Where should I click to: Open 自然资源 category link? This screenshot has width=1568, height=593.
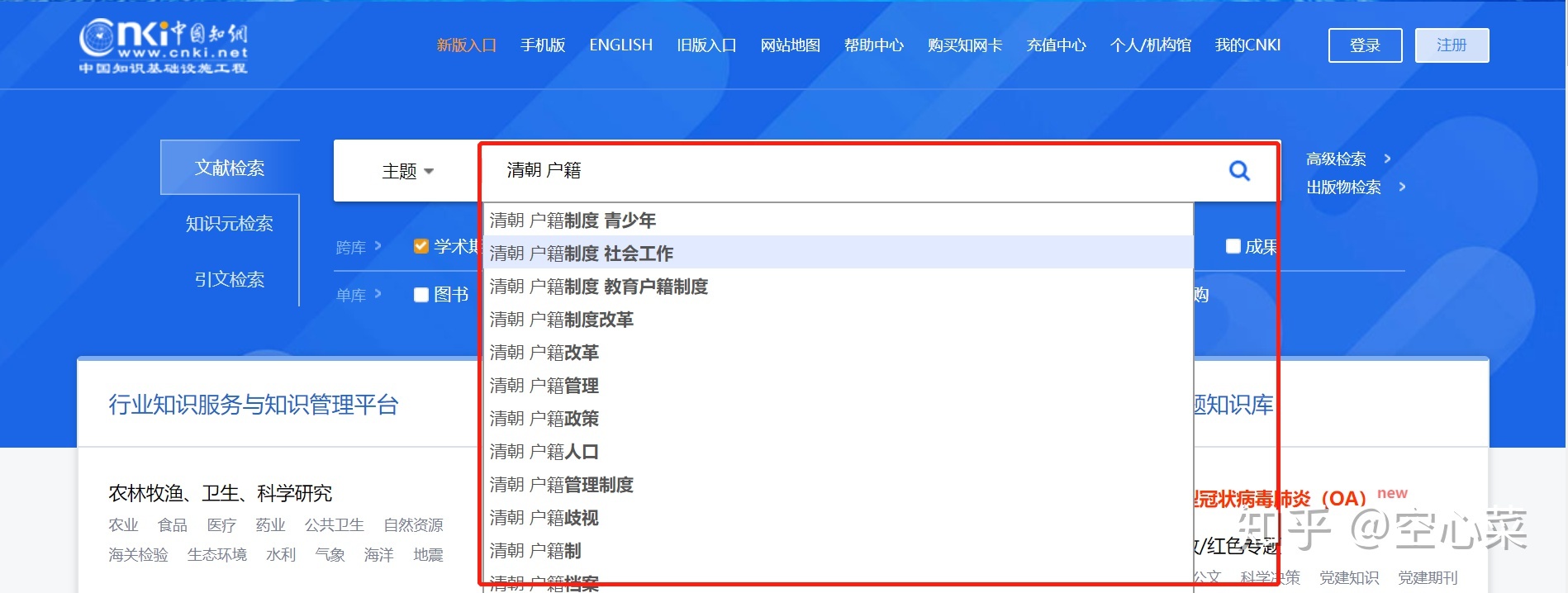point(413,525)
